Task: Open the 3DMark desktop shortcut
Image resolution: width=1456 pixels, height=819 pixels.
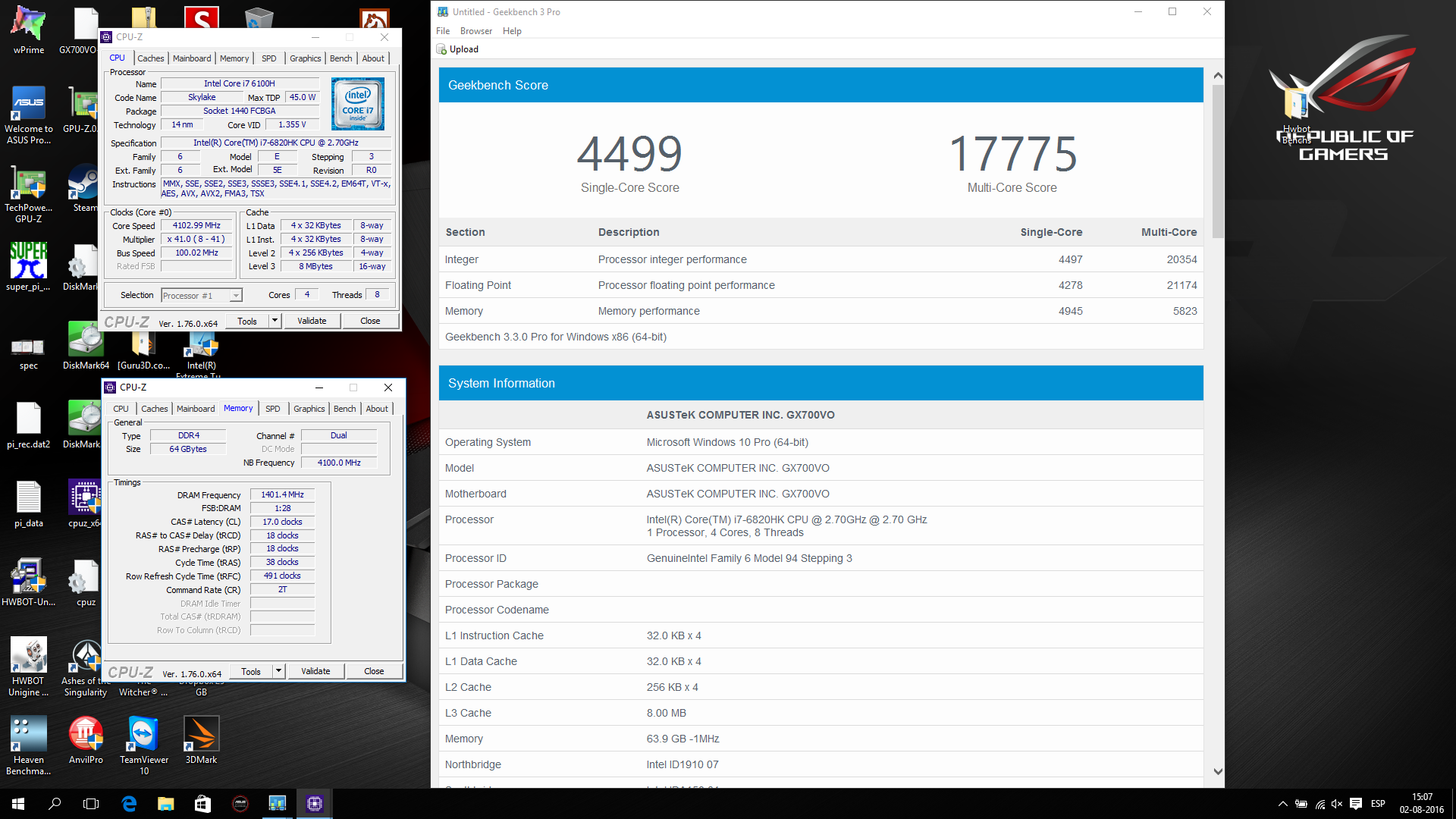Action: [x=201, y=739]
